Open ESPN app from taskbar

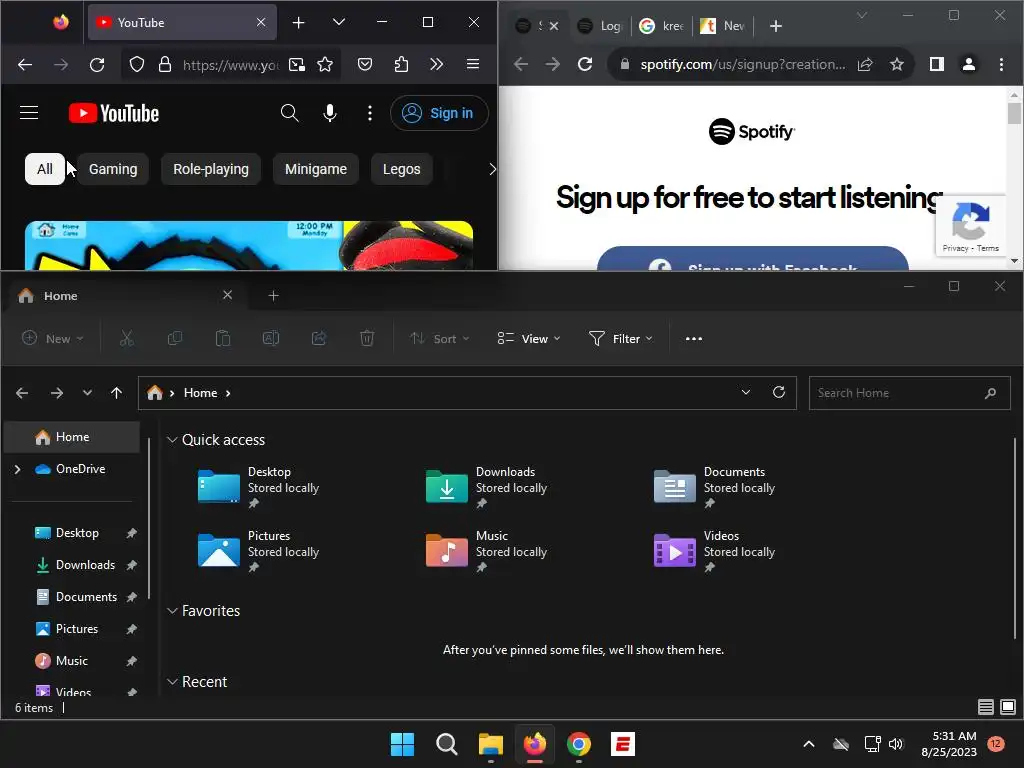click(x=623, y=744)
